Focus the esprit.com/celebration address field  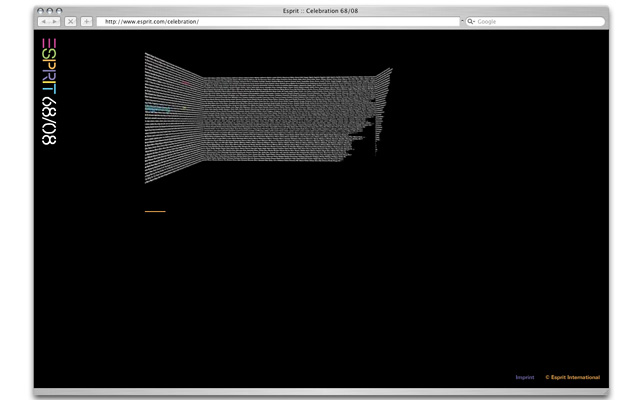(x=278, y=22)
